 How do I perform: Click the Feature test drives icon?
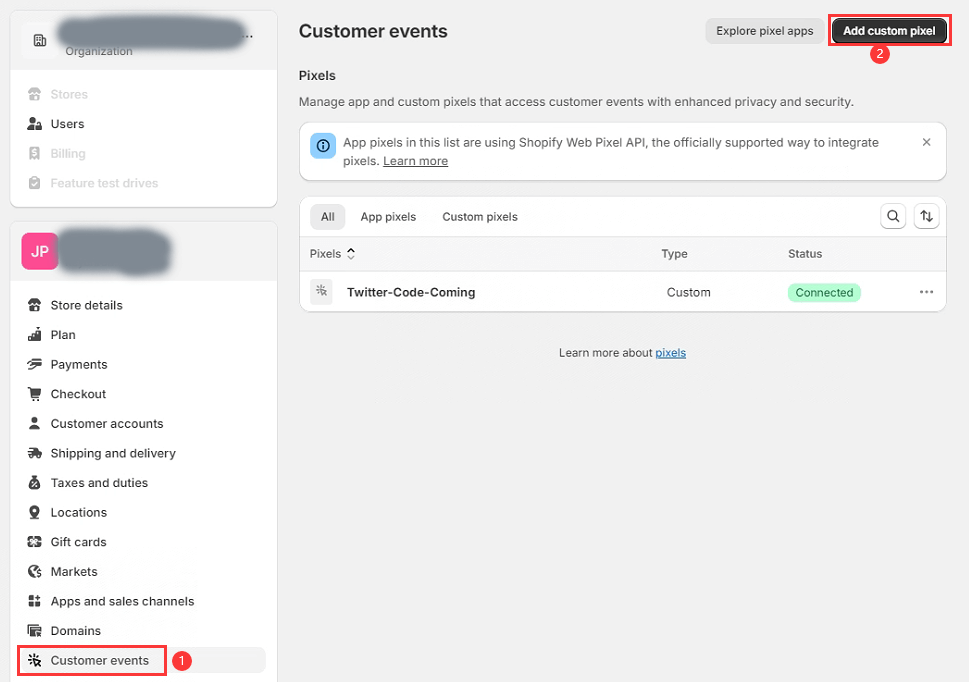35,183
